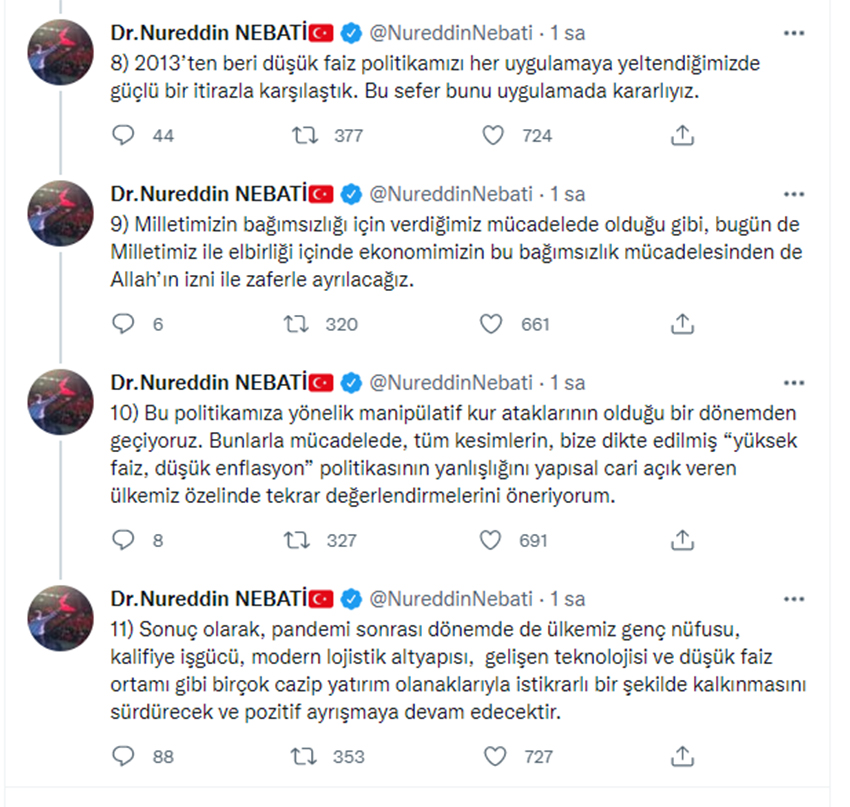Screen dimensions: 850x807
Task: Open more options for tweet 8
Action: point(794,34)
